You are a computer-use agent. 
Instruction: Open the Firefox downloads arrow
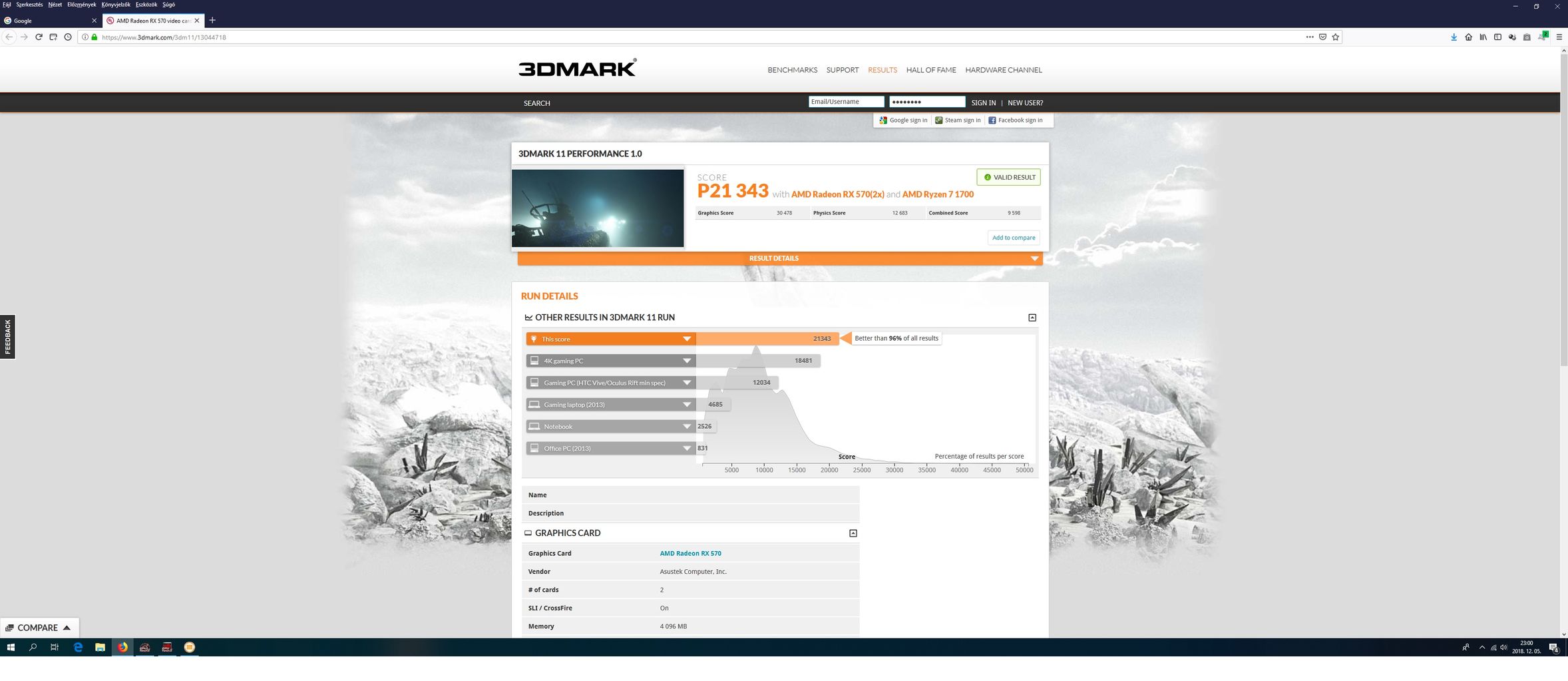[x=1454, y=37]
